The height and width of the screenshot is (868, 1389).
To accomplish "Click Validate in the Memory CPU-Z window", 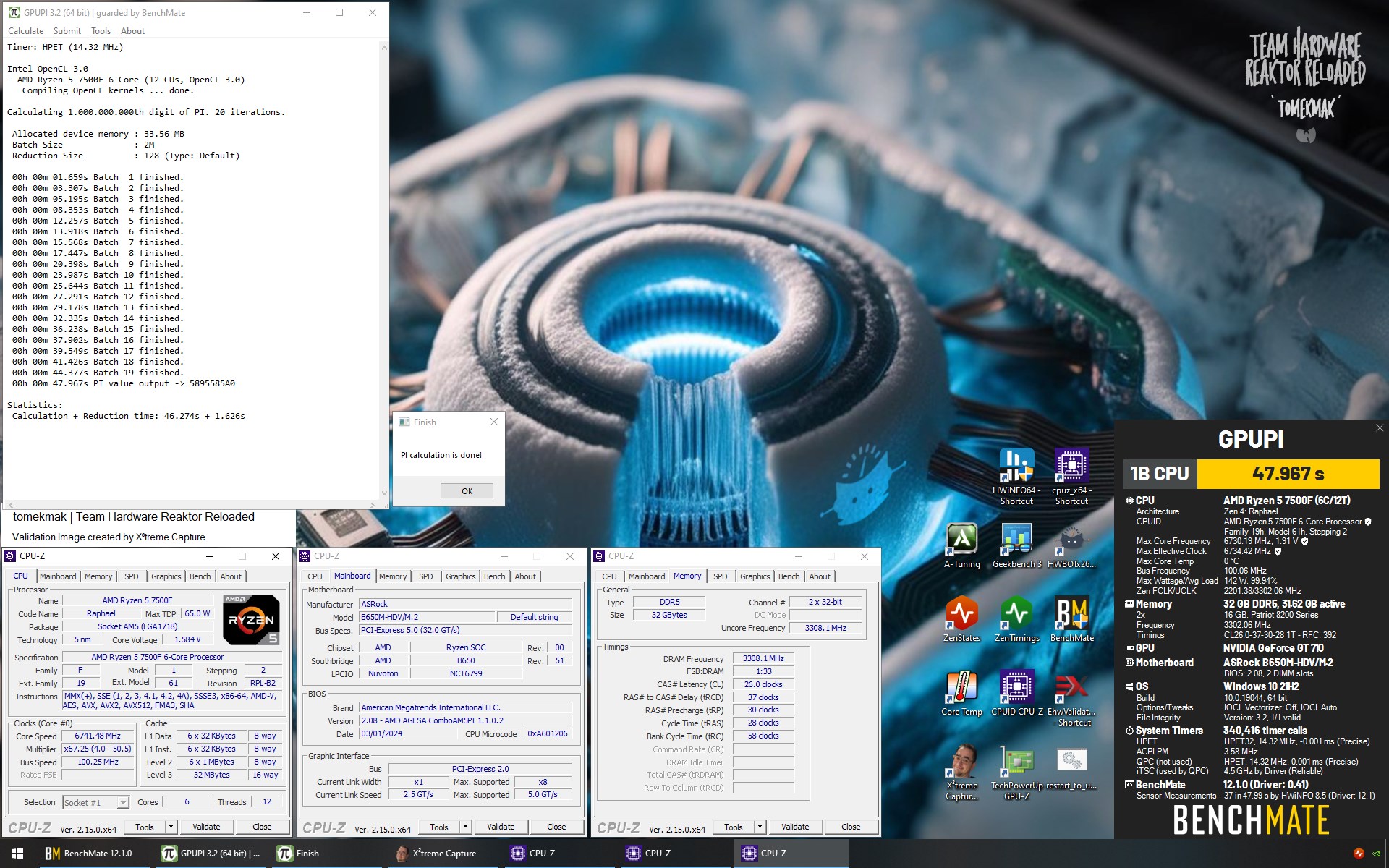I will coord(795,827).
